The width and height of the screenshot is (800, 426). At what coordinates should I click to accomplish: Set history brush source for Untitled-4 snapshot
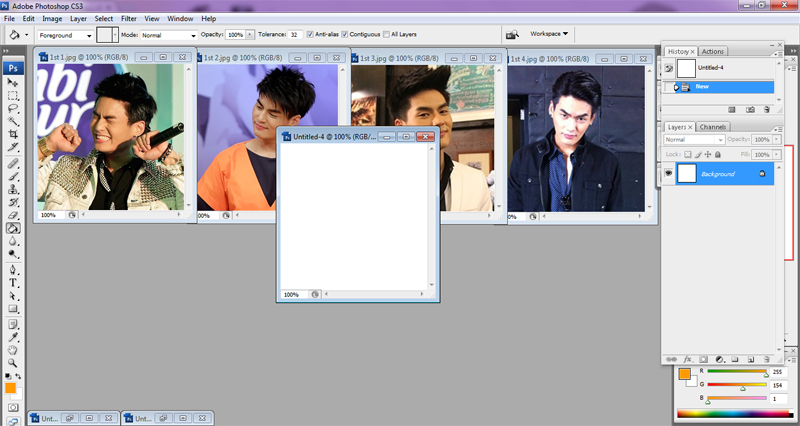click(668, 68)
